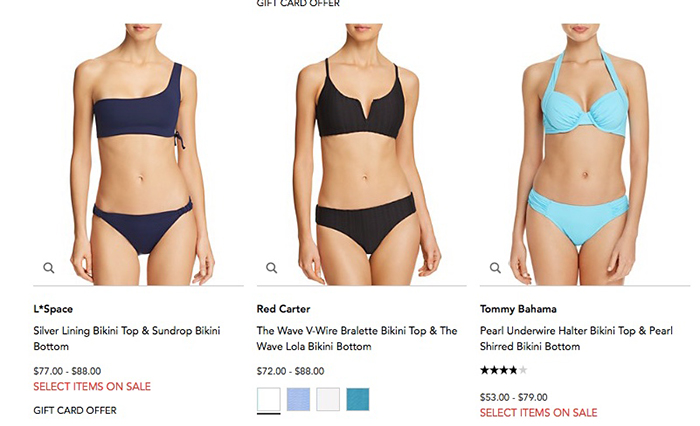Open the black Red Carter bikini product image
The image size is (700, 426).
[362, 154]
